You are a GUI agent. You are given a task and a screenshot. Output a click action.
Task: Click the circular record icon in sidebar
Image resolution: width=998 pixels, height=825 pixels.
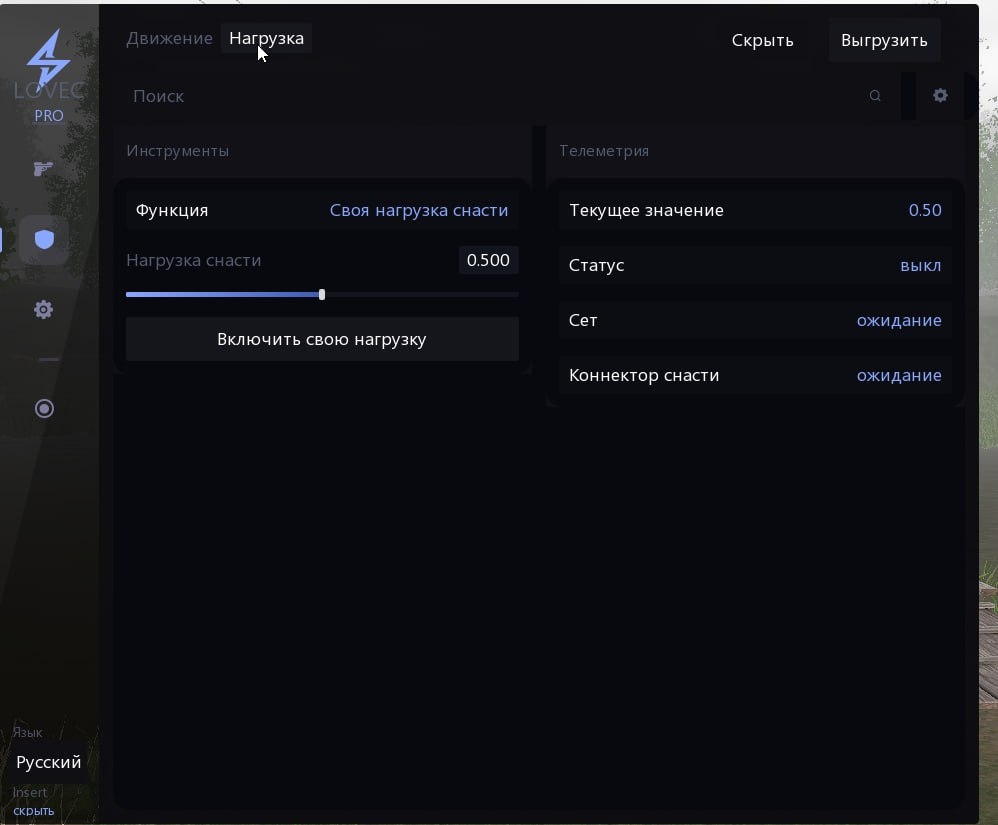44,408
